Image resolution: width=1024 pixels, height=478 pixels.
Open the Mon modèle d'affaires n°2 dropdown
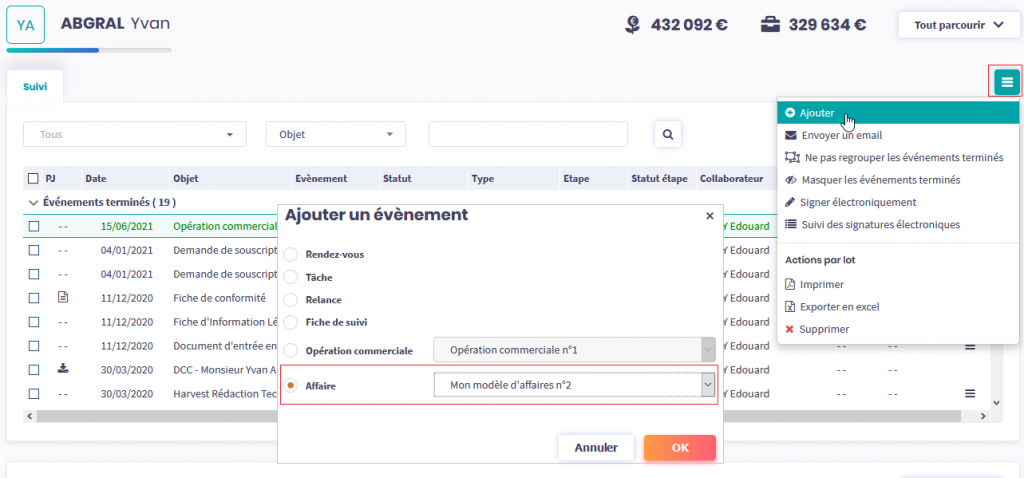574,384
